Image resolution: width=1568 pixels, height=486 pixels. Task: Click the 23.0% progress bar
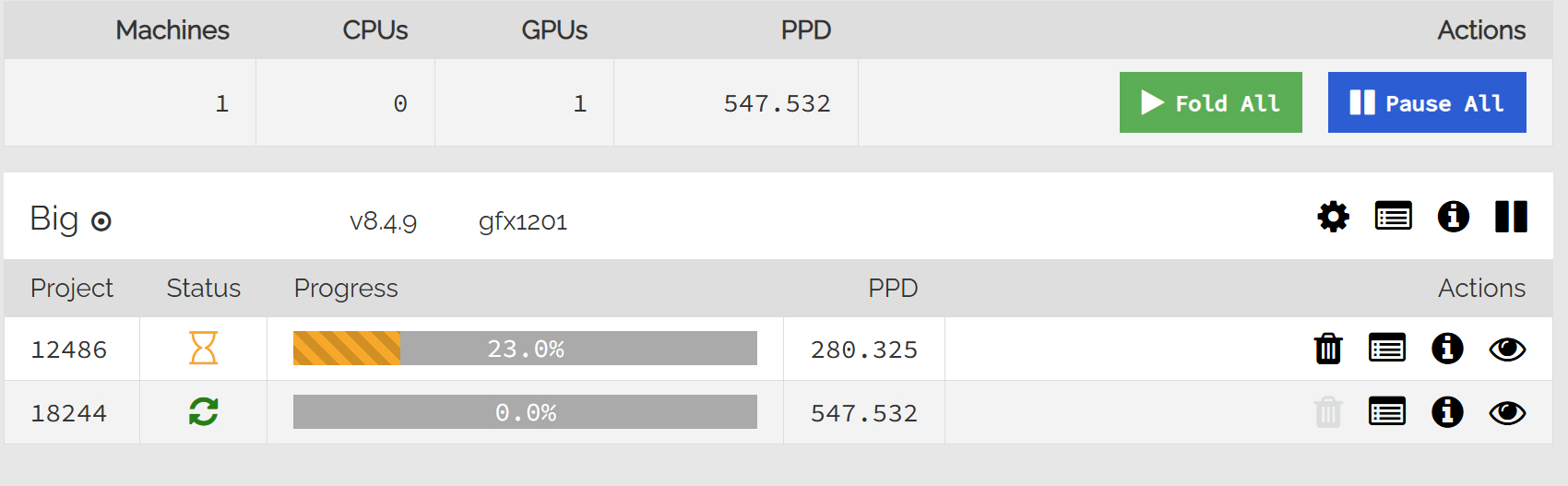point(525,349)
